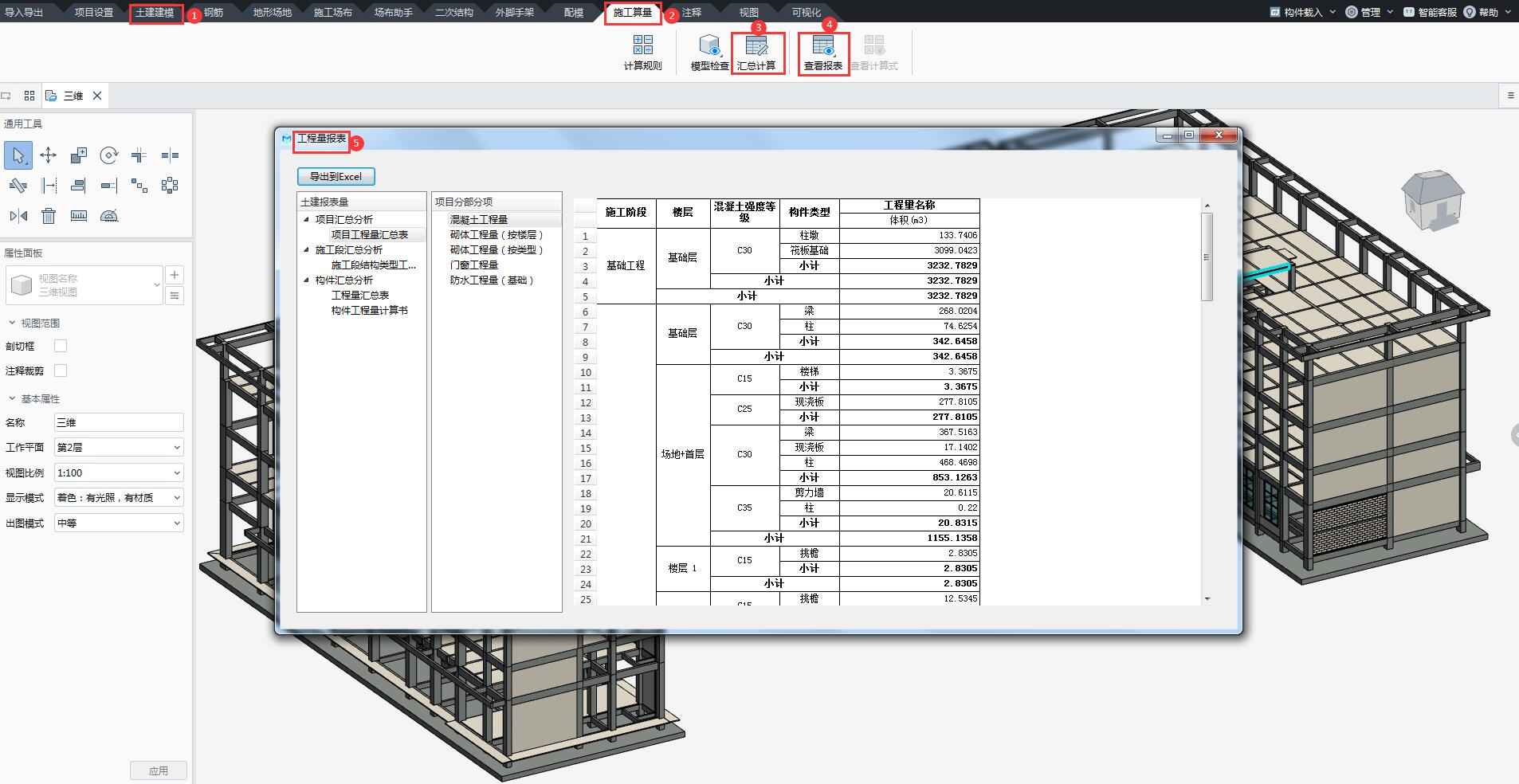Click the mirror tool
The image size is (1519, 784).
click(17, 215)
